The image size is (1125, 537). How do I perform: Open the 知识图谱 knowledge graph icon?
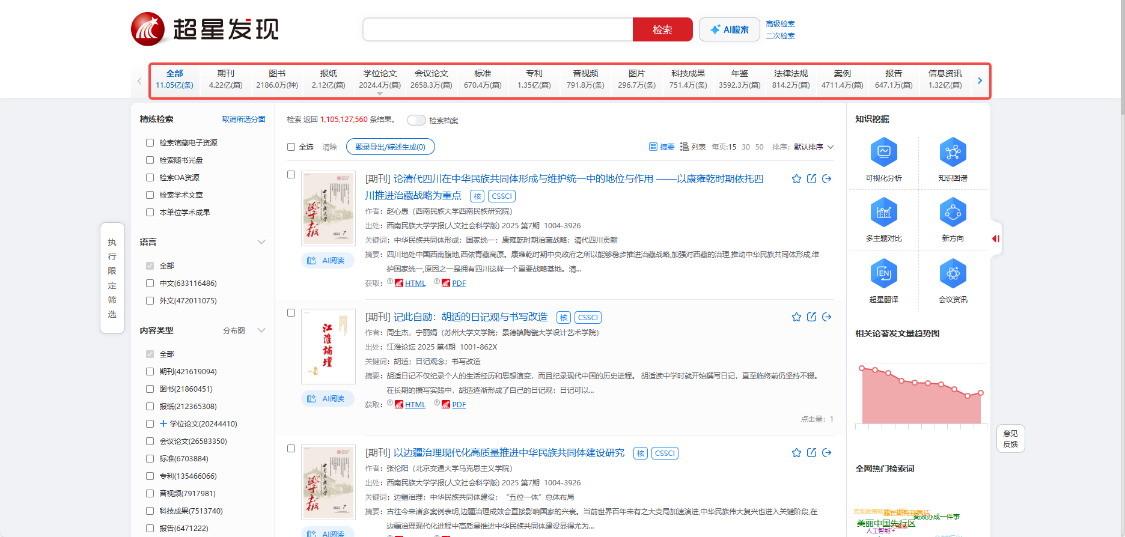pos(952,153)
